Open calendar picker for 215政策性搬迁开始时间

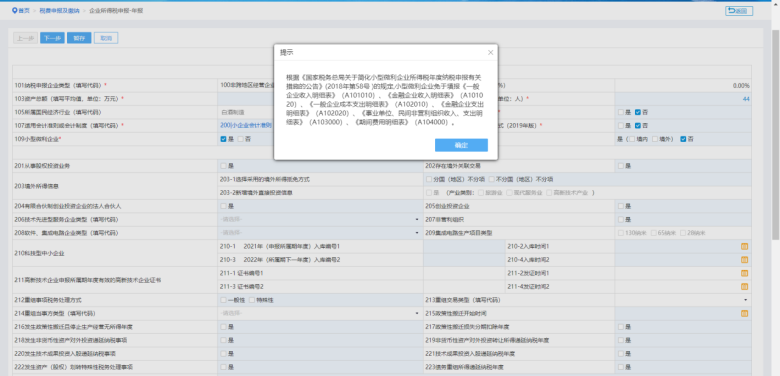pos(745,313)
